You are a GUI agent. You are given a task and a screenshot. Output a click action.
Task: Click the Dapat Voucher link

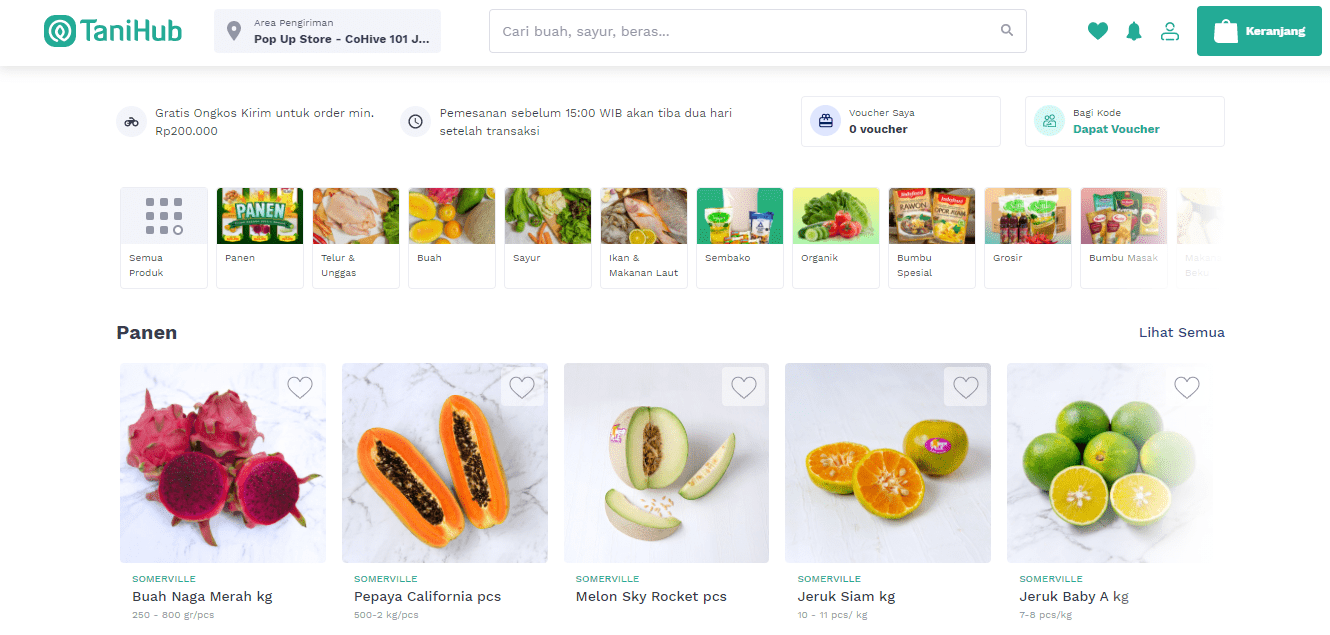pyautogui.click(x=1116, y=129)
